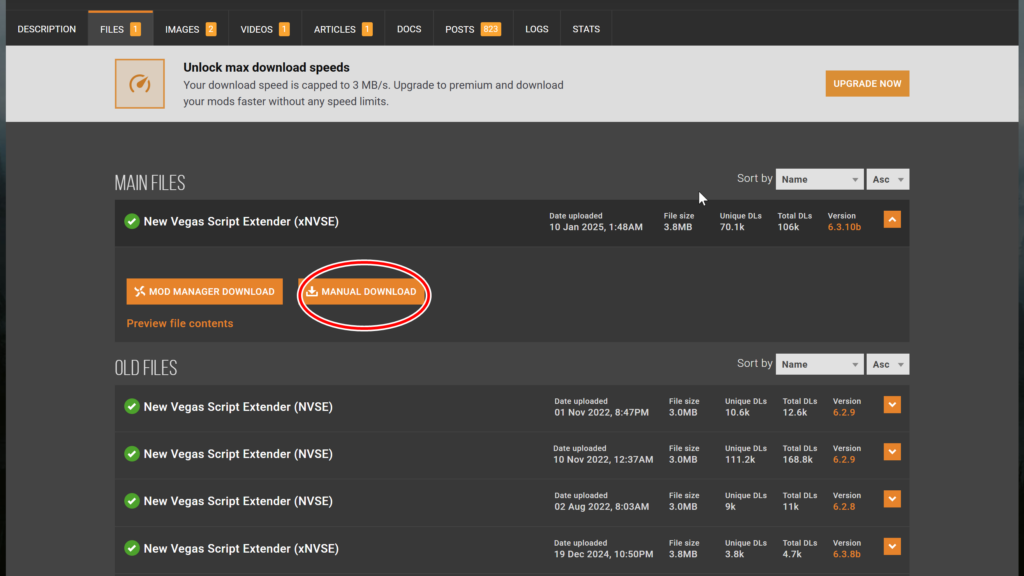Click green checkmark on 01 Nov 2022 file
This screenshot has height=576, width=1024.
point(132,407)
